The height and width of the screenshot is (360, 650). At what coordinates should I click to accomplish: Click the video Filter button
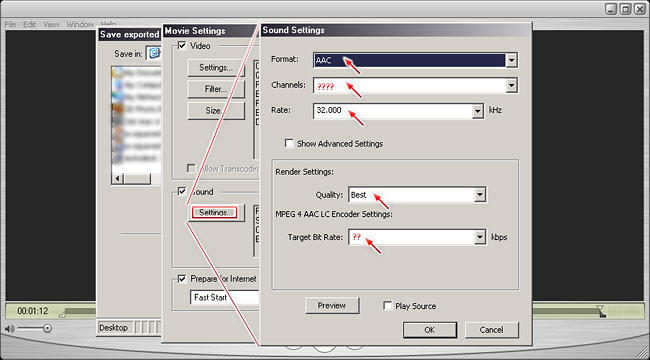(216, 89)
